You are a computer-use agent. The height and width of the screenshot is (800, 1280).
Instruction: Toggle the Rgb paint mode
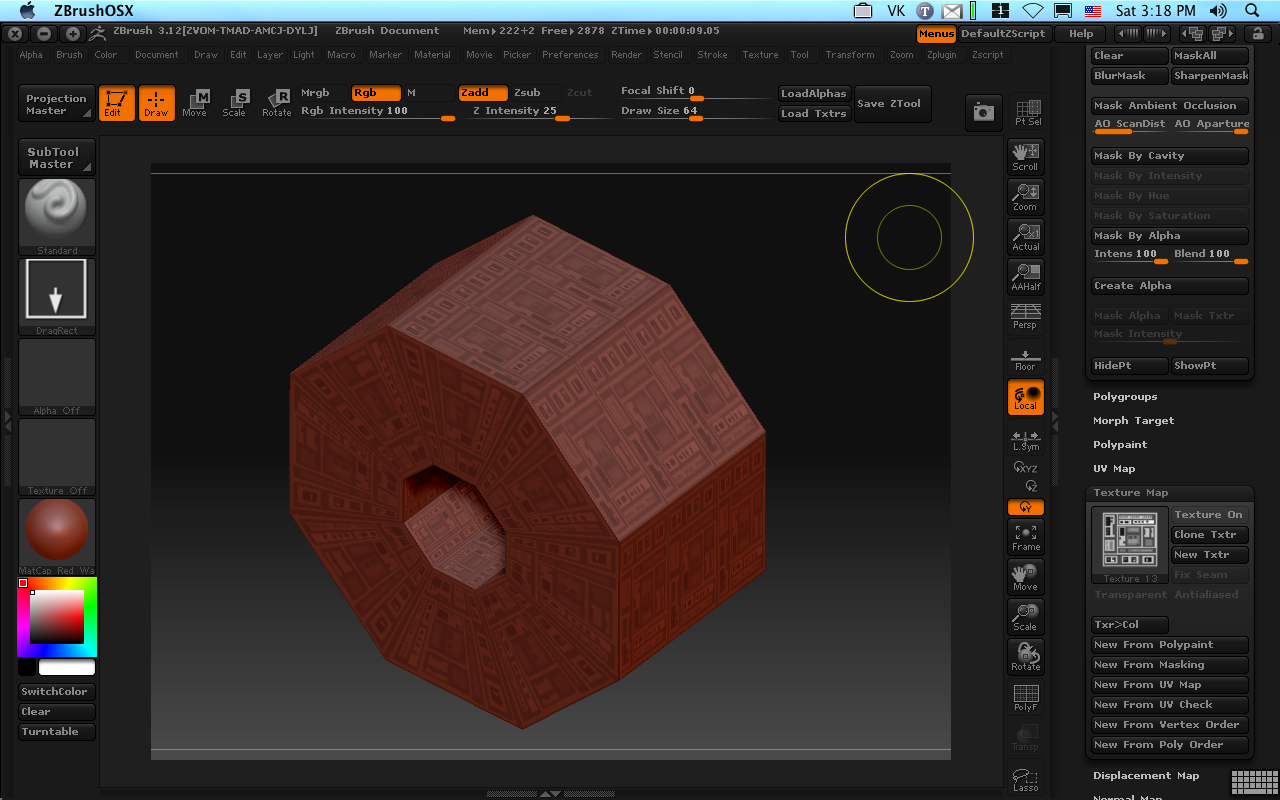376,93
